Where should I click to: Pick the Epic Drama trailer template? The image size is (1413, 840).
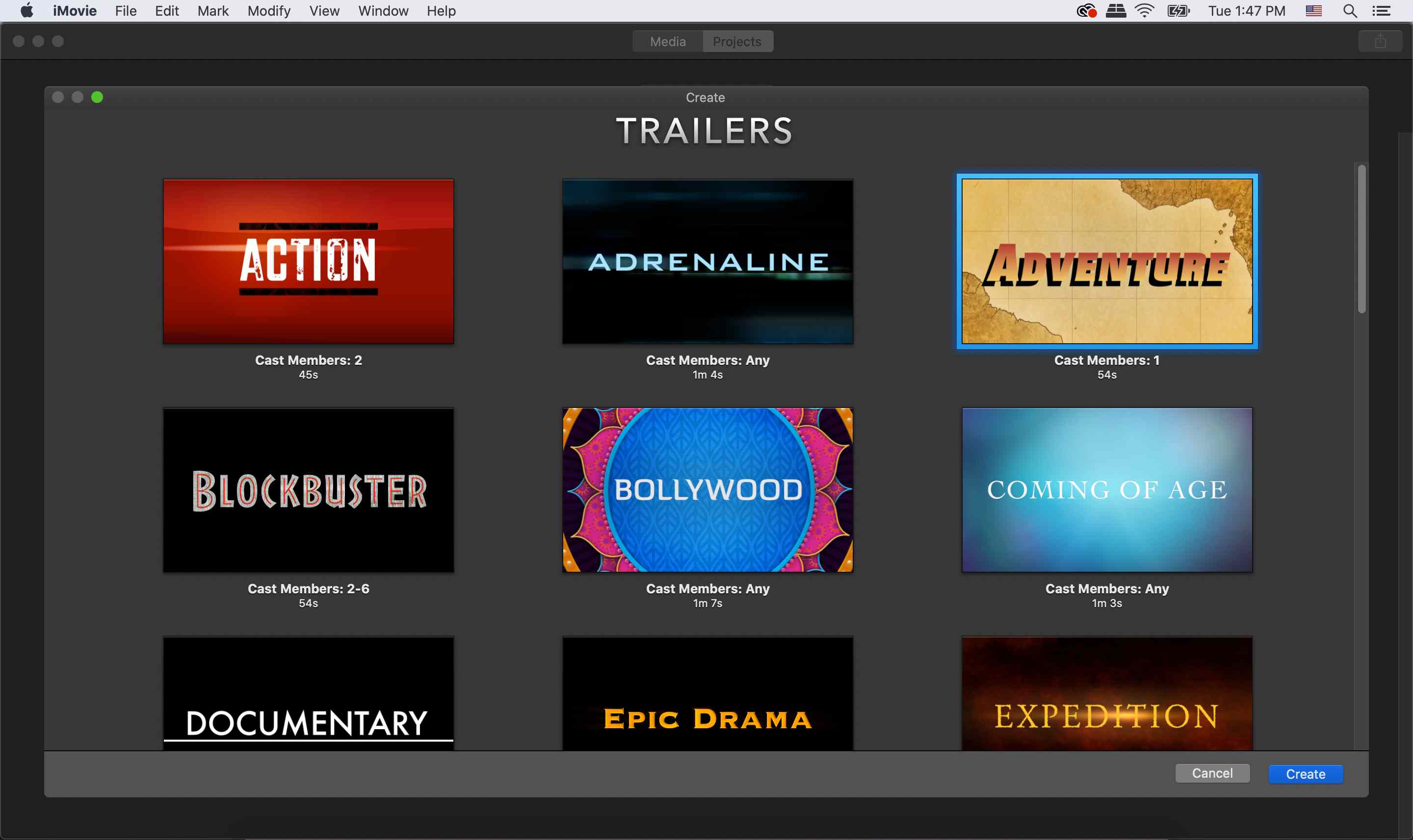coord(707,693)
